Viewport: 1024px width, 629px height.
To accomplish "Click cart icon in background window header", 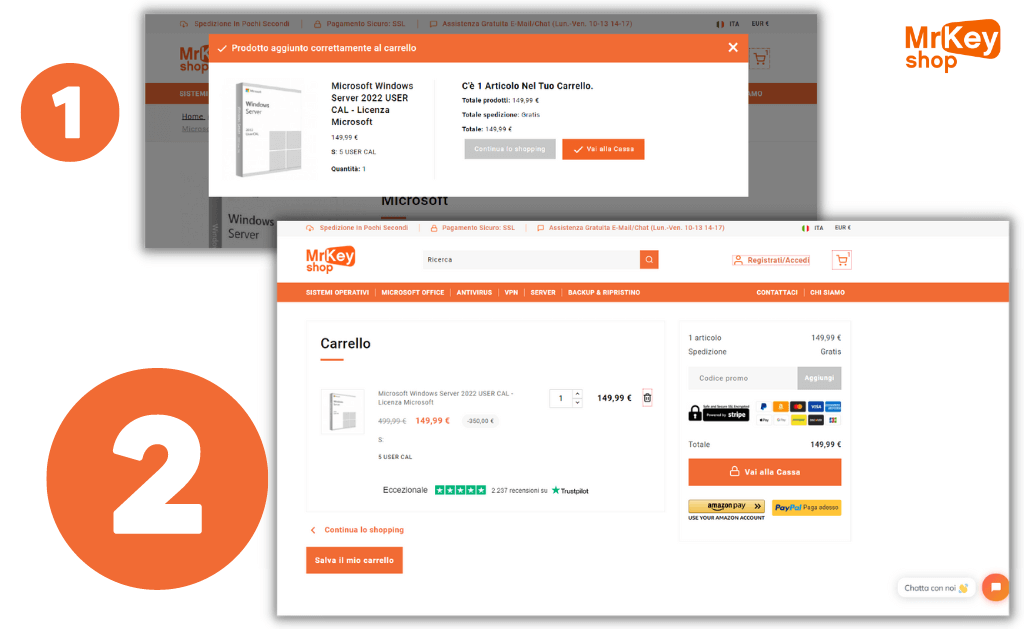I will tap(760, 59).
